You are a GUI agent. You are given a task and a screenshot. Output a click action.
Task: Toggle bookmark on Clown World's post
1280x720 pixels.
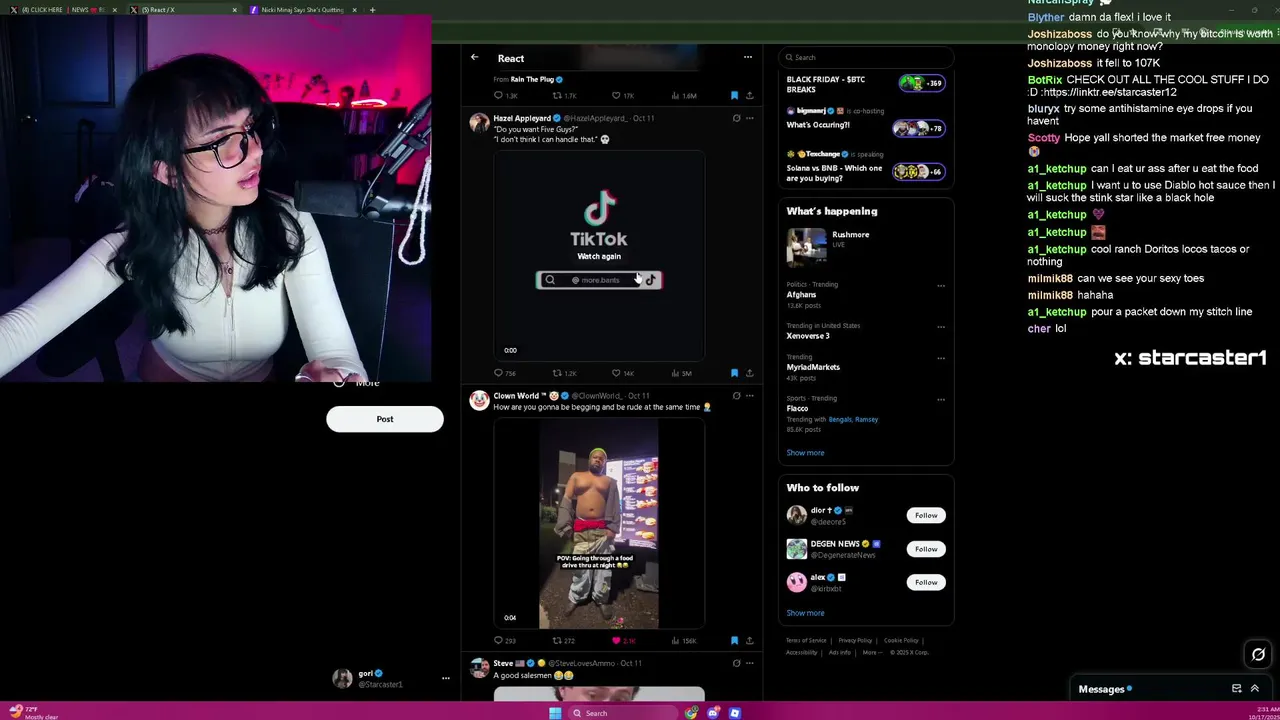click(x=734, y=640)
